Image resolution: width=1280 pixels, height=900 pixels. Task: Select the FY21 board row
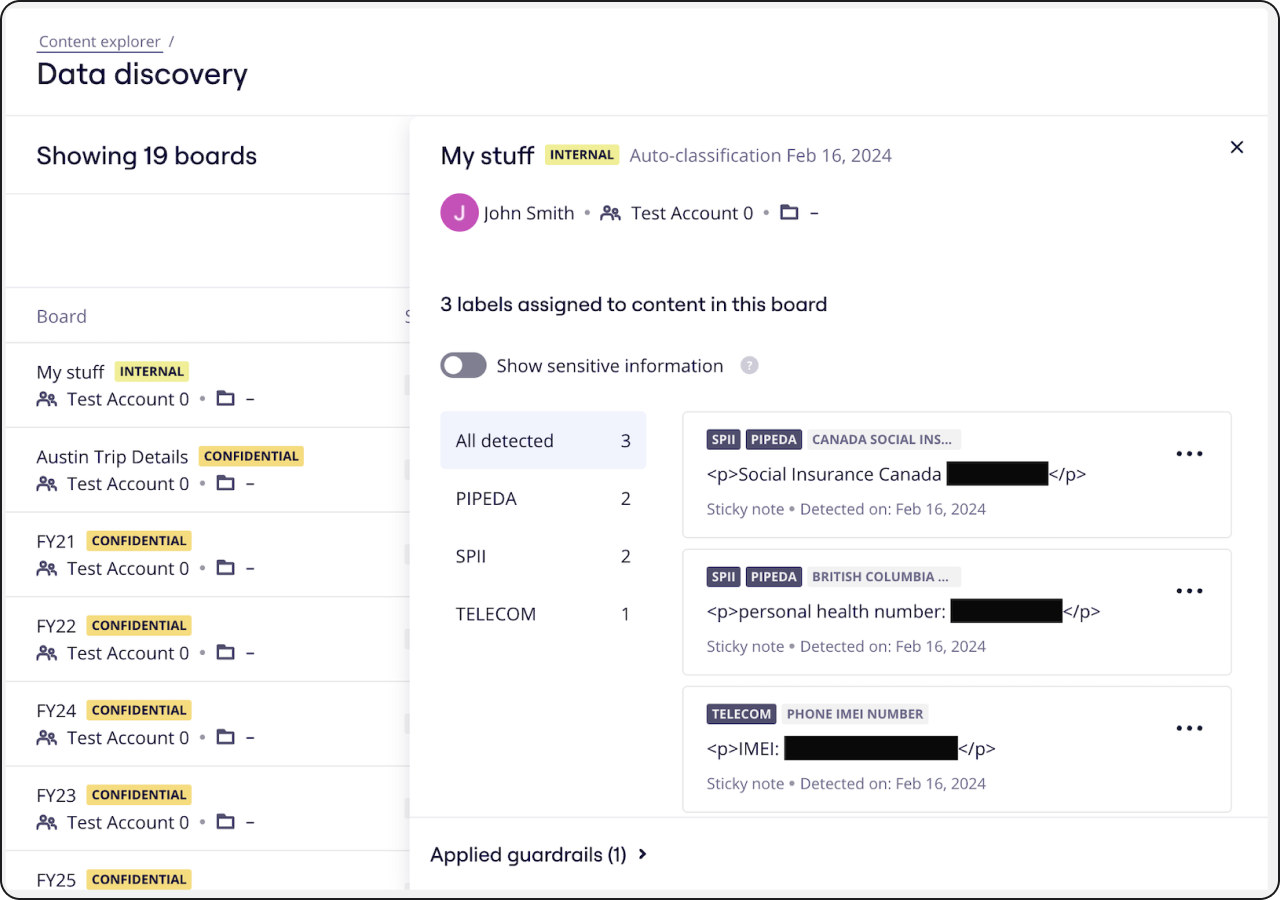click(x=56, y=542)
